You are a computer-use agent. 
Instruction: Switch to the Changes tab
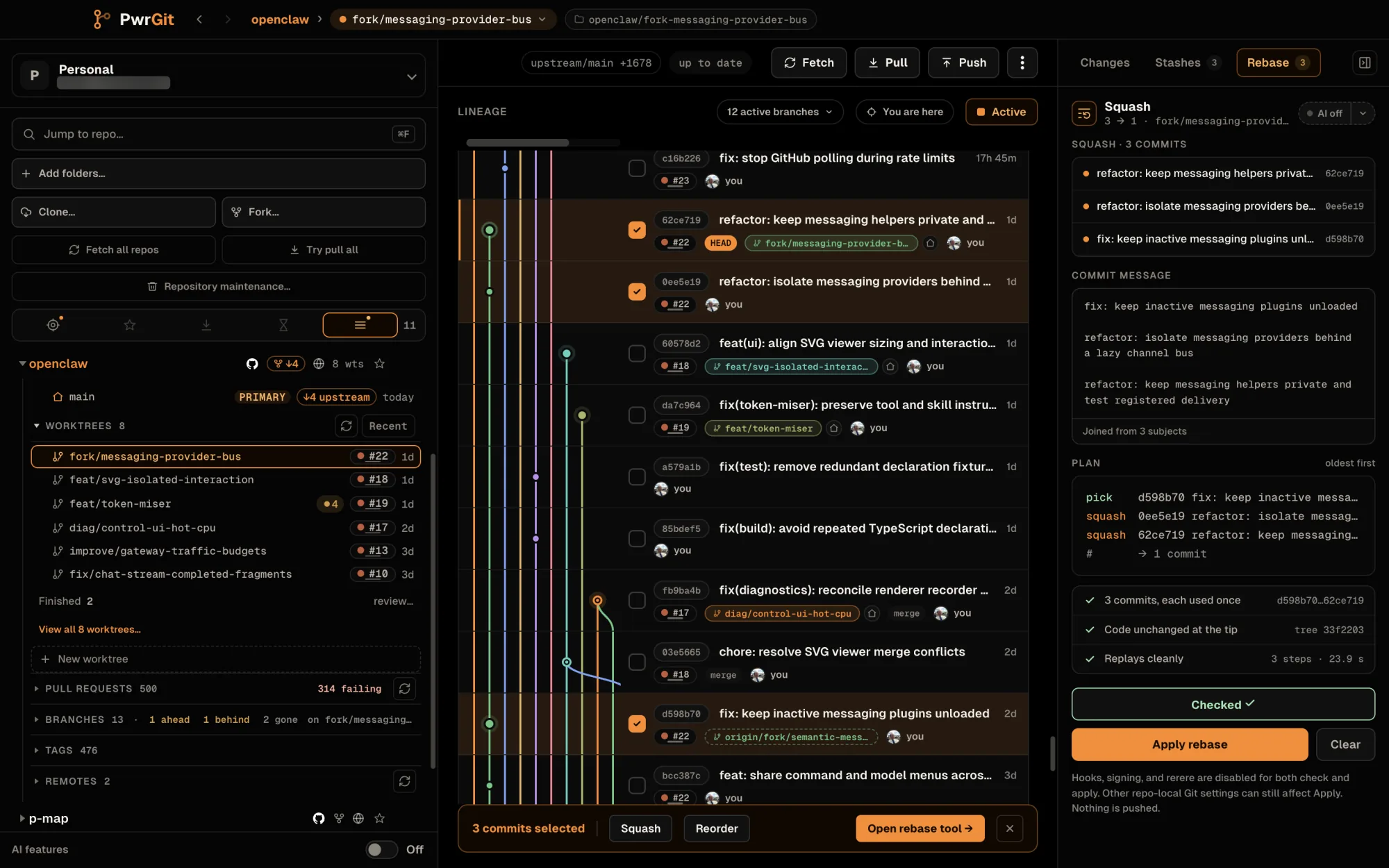[1104, 62]
